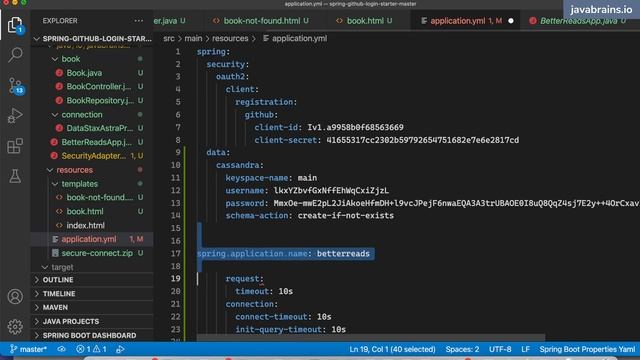Change language mode Spring Boot Properties Yaml
The image size is (640, 360).
[587, 349]
